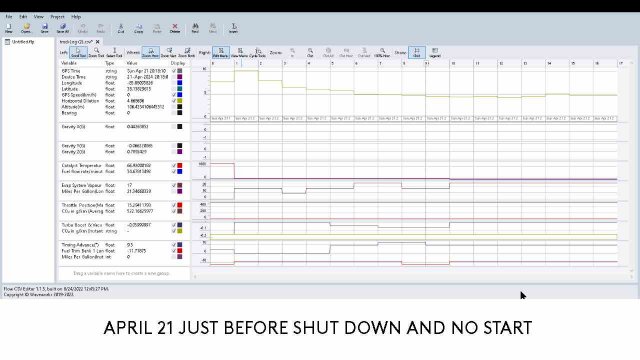The image size is (640, 360).
Task: Toggle display checkbox for Timing Advance
Action: click(x=174, y=245)
